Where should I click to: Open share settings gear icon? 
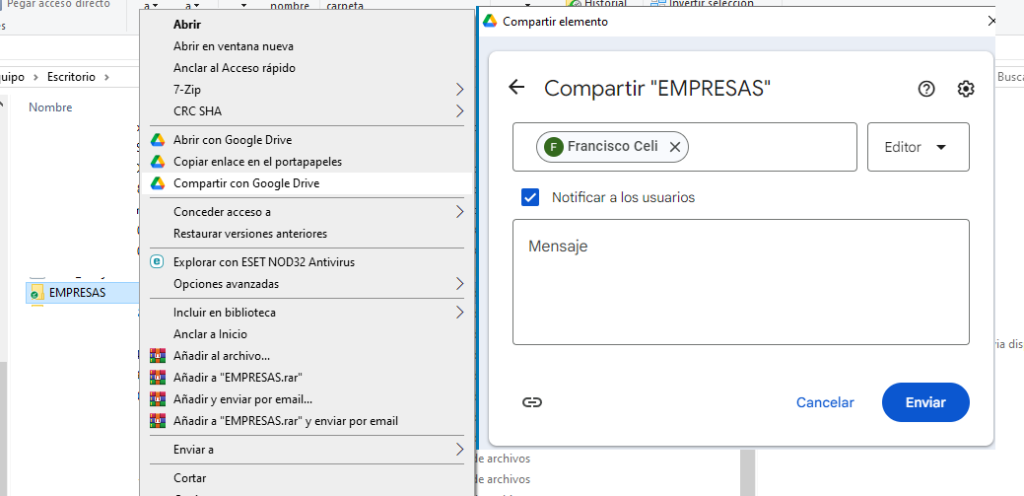click(x=965, y=89)
